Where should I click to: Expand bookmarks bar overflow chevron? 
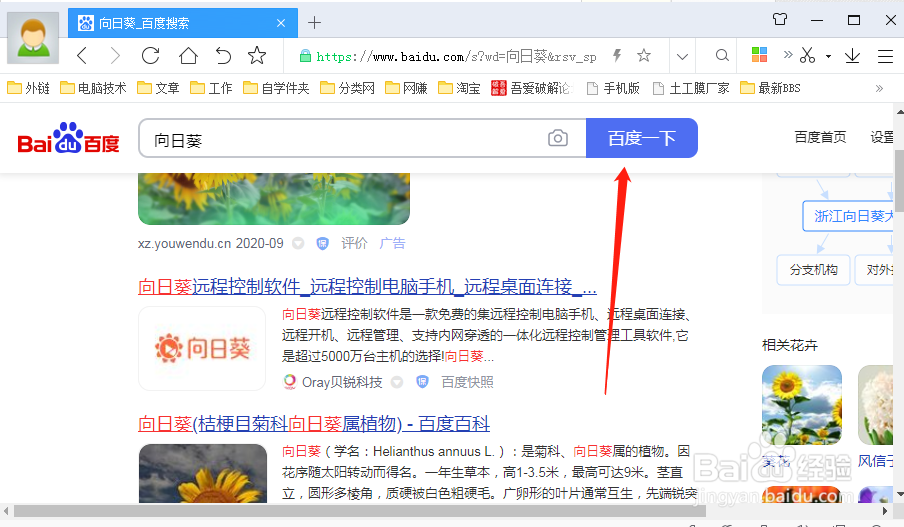(x=879, y=88)
